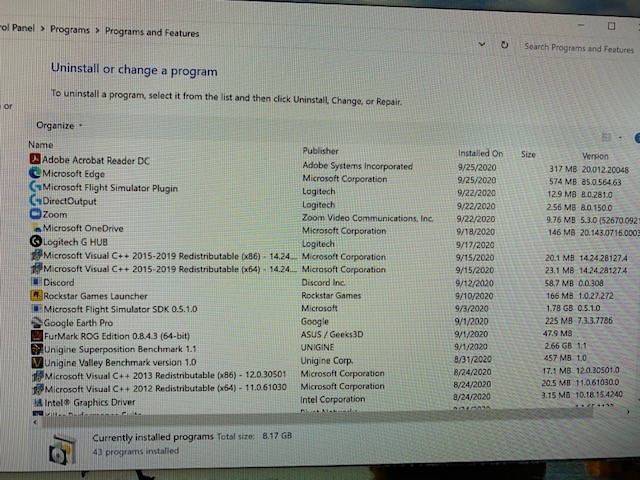Sort programs by Size column header
This screenshot has width=640, height=480.
point(528,154)
